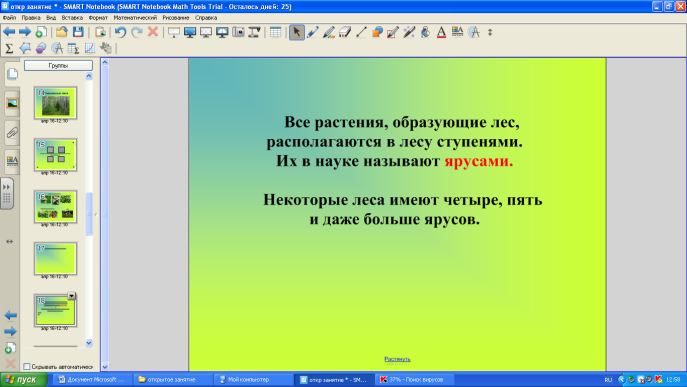
Task: Select the Line tool
Action: [x=361, y=32]
